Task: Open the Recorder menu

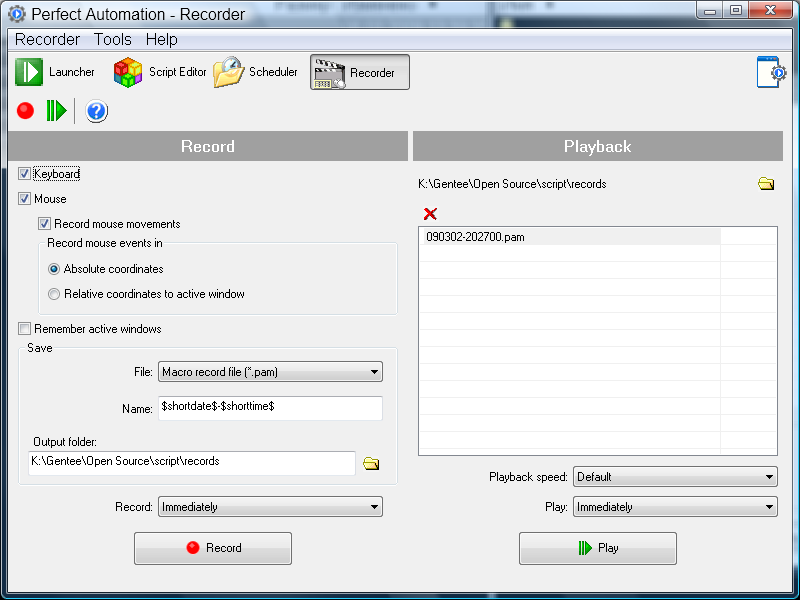Action: 47,39
